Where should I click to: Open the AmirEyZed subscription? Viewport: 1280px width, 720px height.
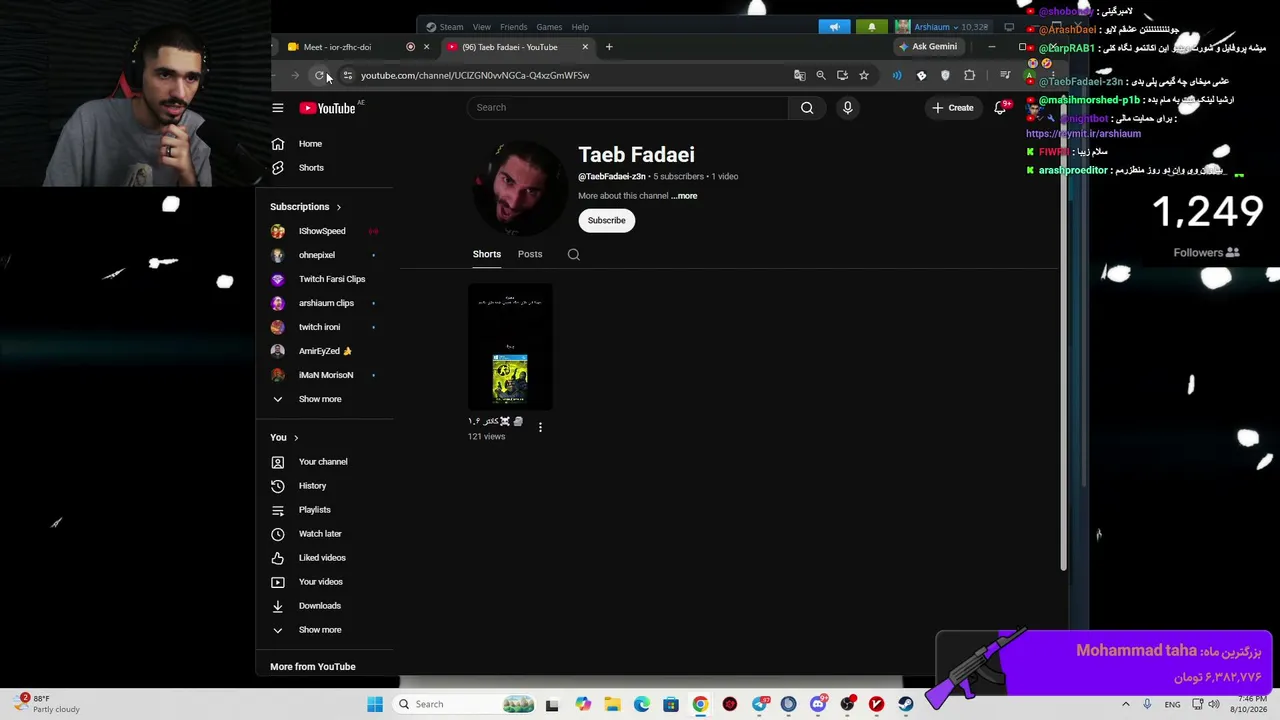pyautogui.click(x=326, y=351)
